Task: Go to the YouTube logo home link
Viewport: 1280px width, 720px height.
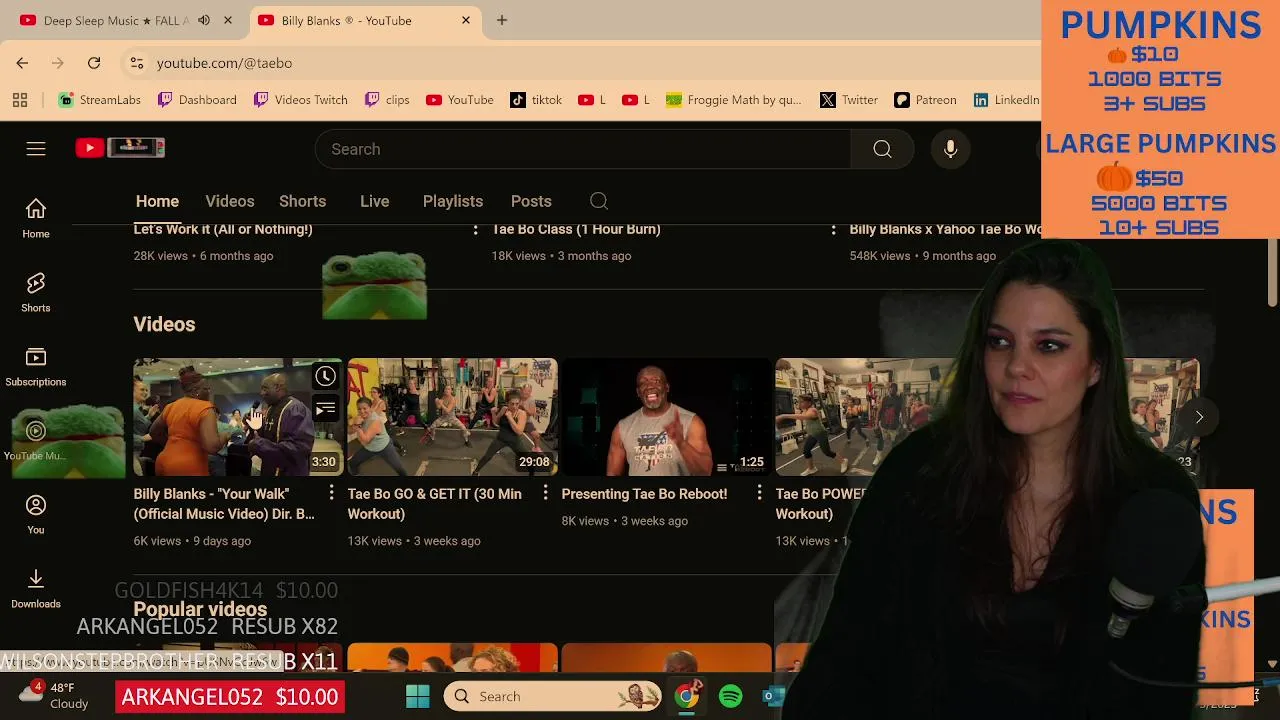Action: [120, 148]
